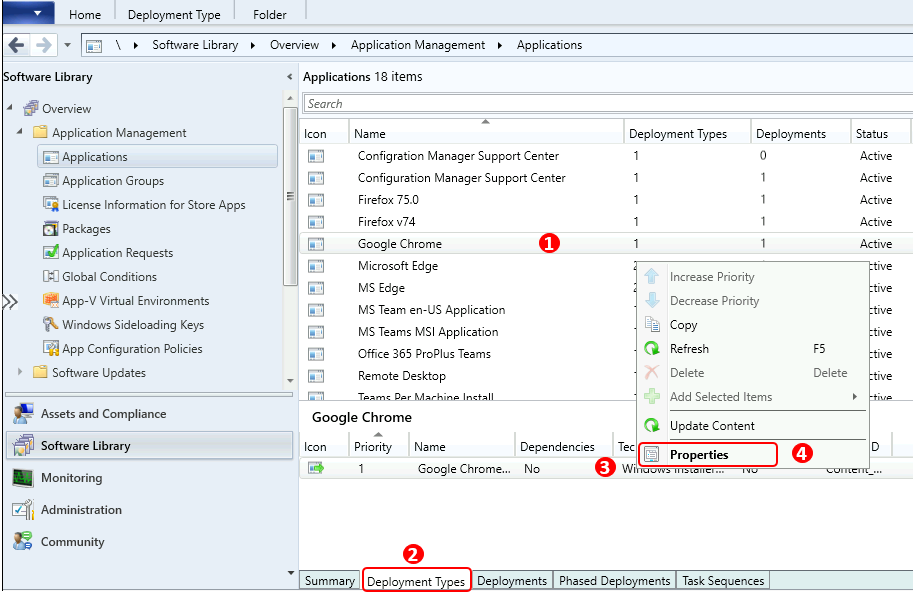This screenshot has width=918, height=595.
Task: Click the App-V Virtual Environments icon
Action: (51, 300)
